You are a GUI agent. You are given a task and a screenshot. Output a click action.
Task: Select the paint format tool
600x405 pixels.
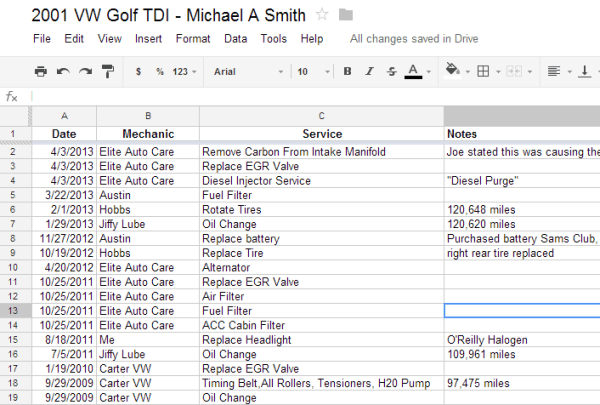107,72
